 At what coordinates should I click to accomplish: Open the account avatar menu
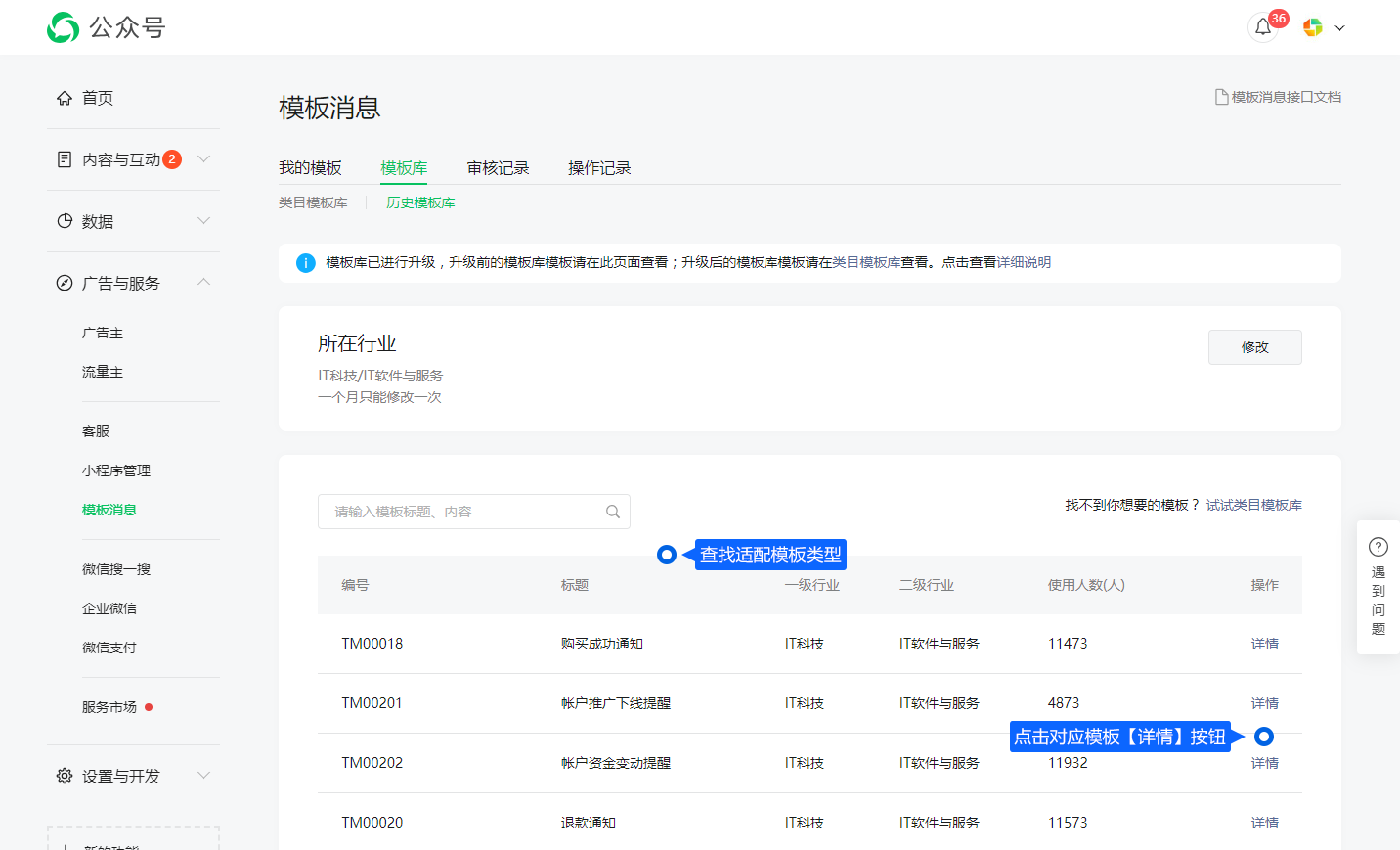tap(1313, 27)
